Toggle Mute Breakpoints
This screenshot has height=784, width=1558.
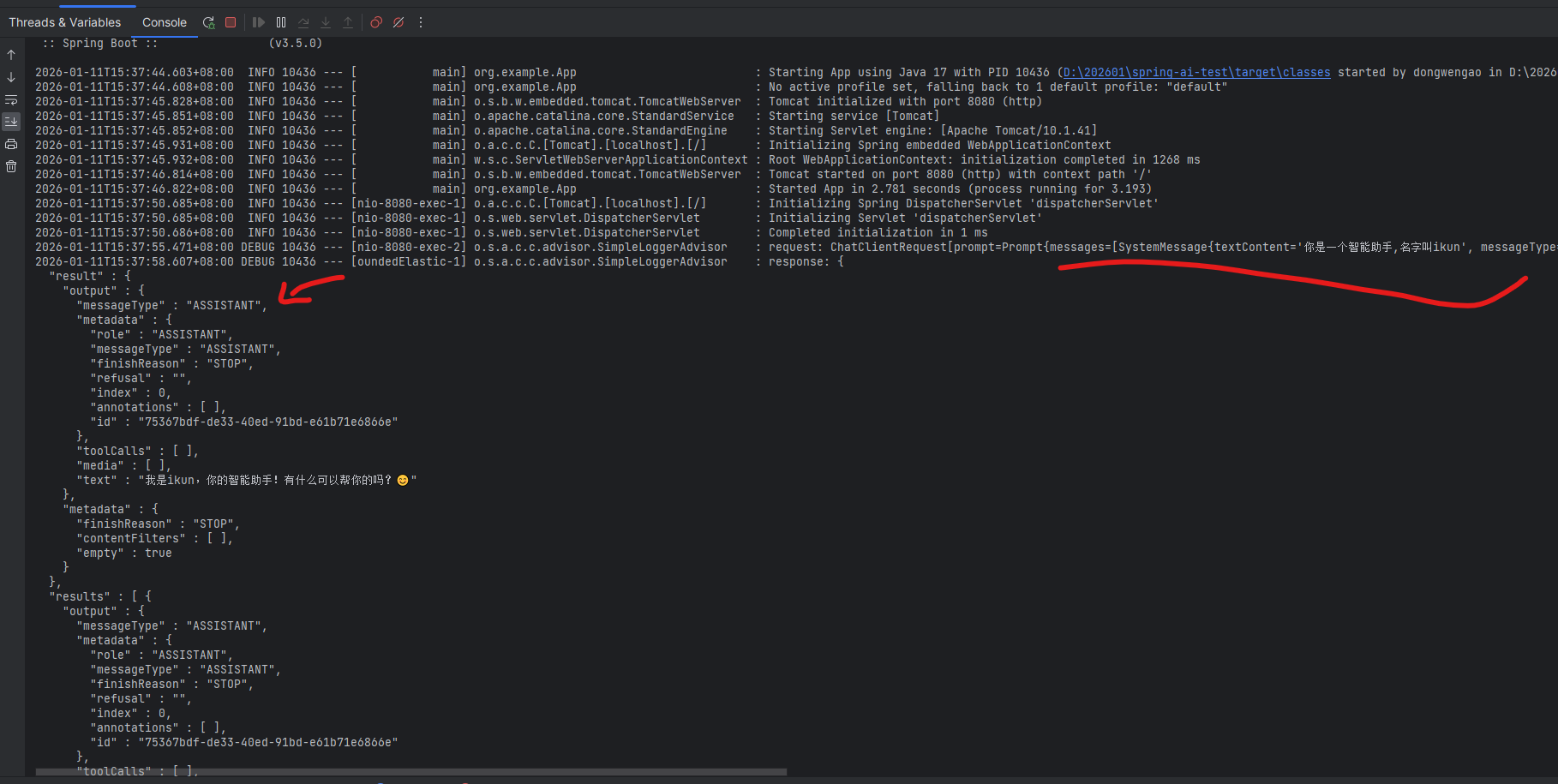tap(398, 22)
